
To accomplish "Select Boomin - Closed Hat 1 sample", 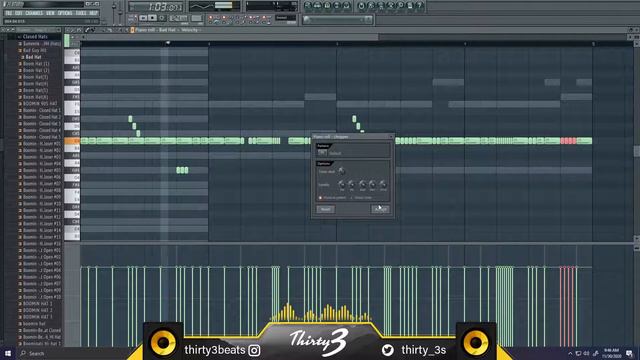I will pyautogui.click(x=42, y=110).
